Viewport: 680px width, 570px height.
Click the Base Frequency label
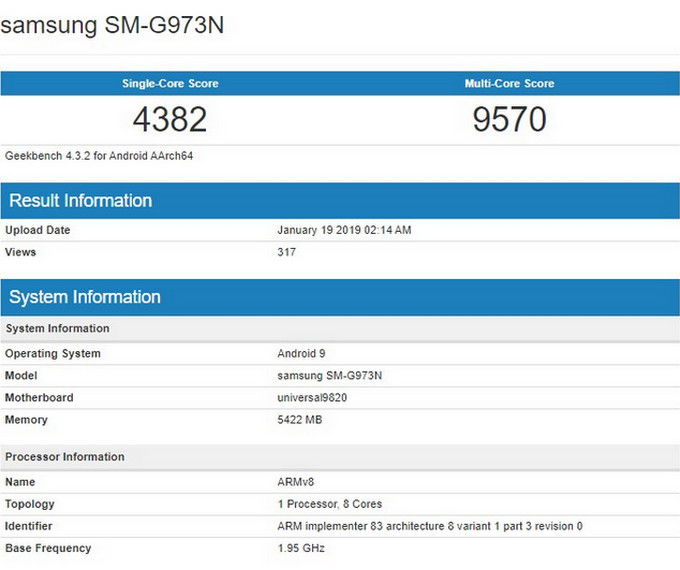pos(48,548)
